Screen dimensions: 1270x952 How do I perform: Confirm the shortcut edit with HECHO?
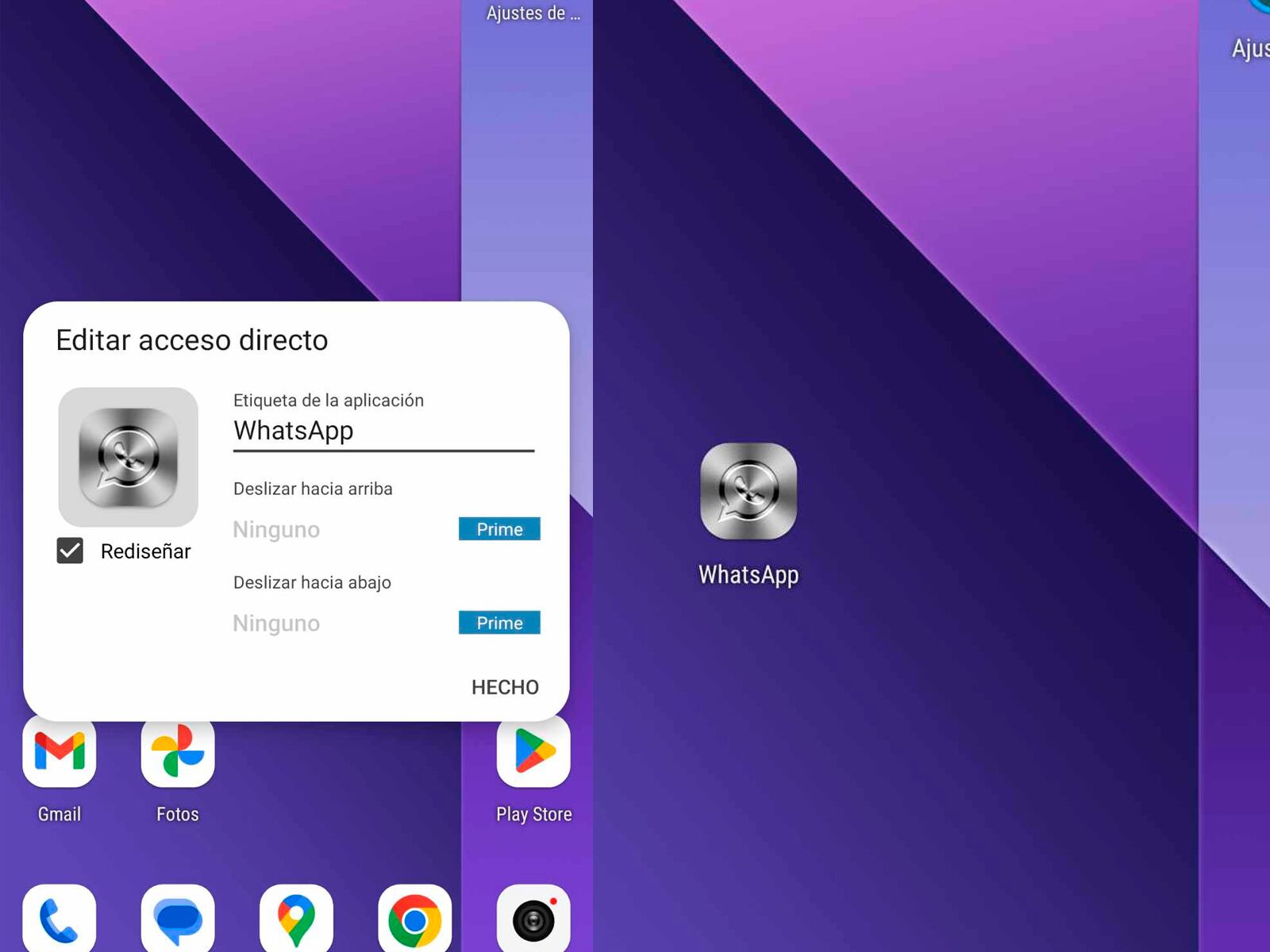tap(504, 687)
